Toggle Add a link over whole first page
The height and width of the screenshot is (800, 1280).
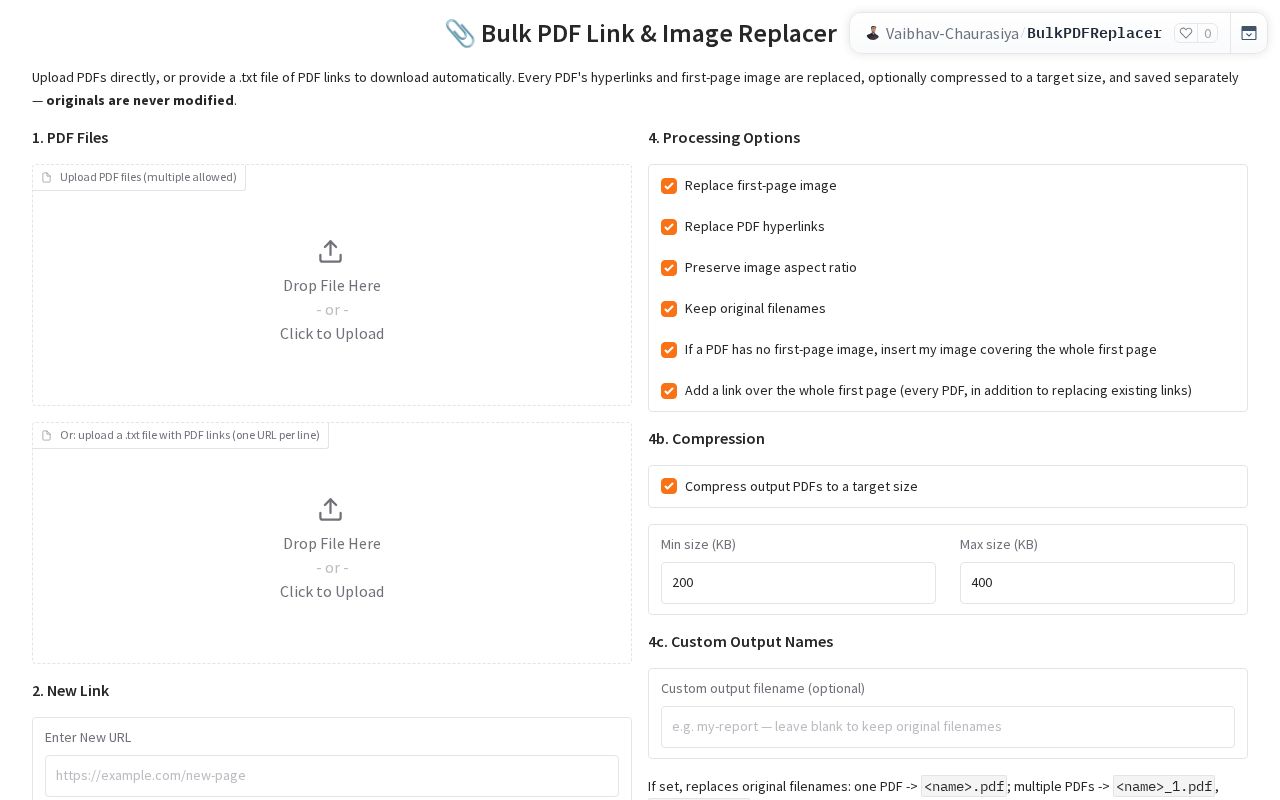669,391
